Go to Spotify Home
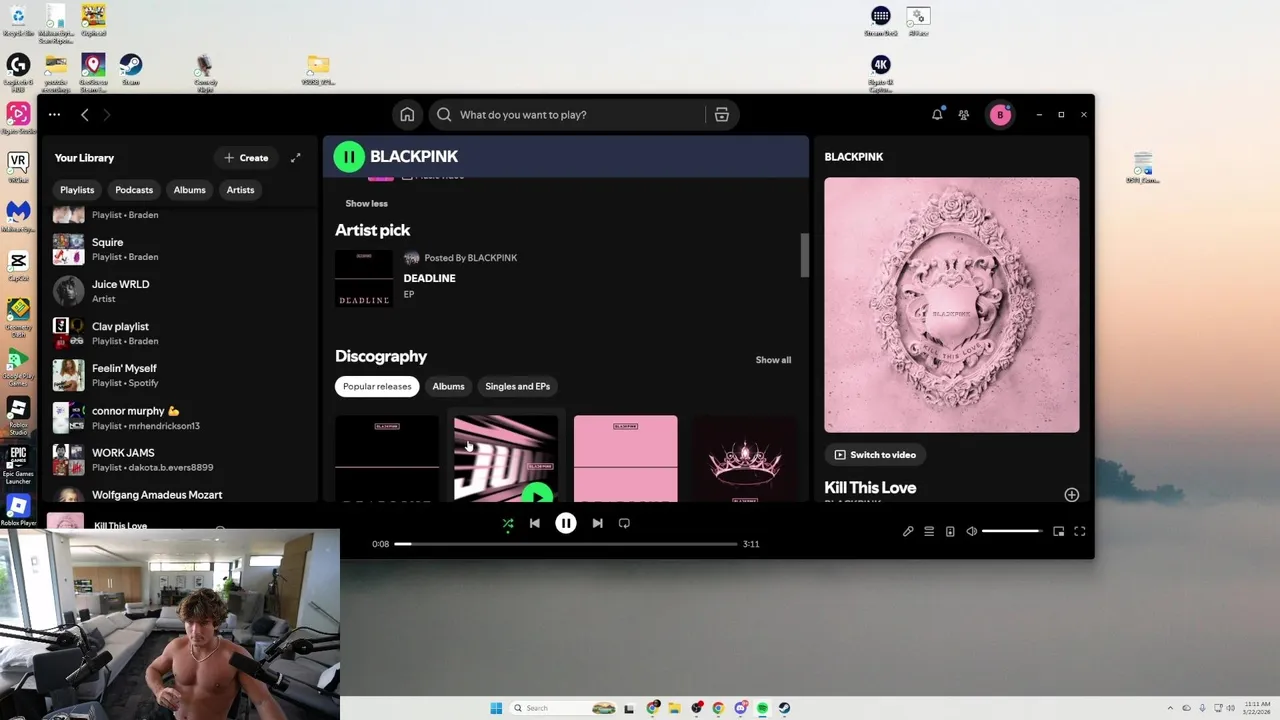 407,115
